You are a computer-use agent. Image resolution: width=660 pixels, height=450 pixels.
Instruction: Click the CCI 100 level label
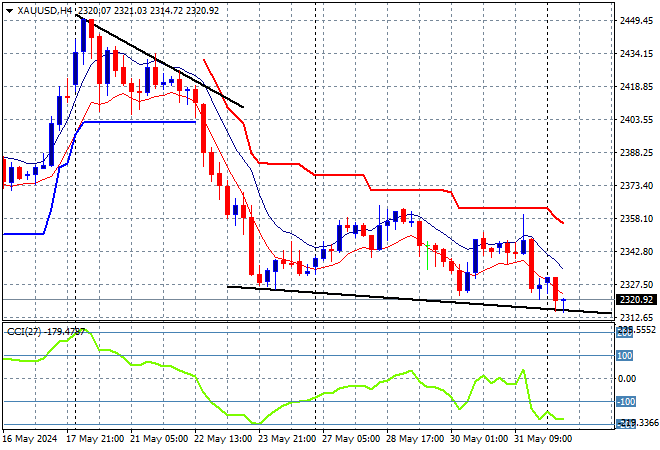(x=624, y=356)
